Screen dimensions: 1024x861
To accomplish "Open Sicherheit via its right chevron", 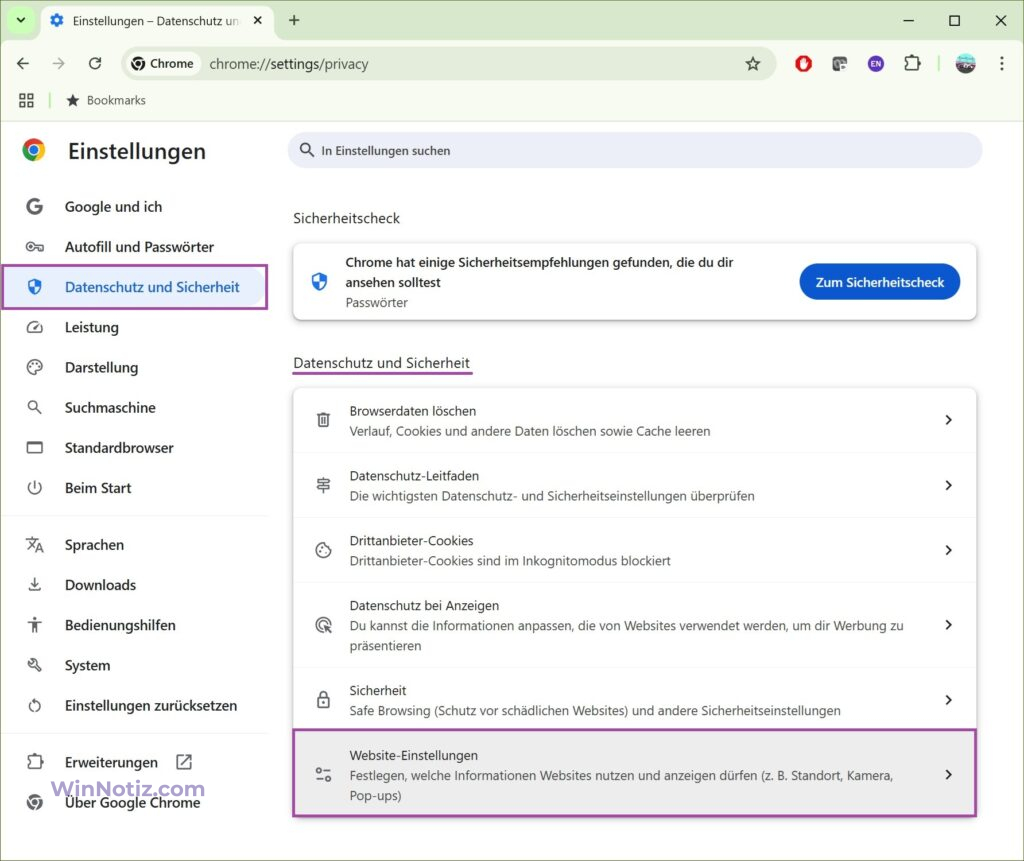I will (948, 699).
